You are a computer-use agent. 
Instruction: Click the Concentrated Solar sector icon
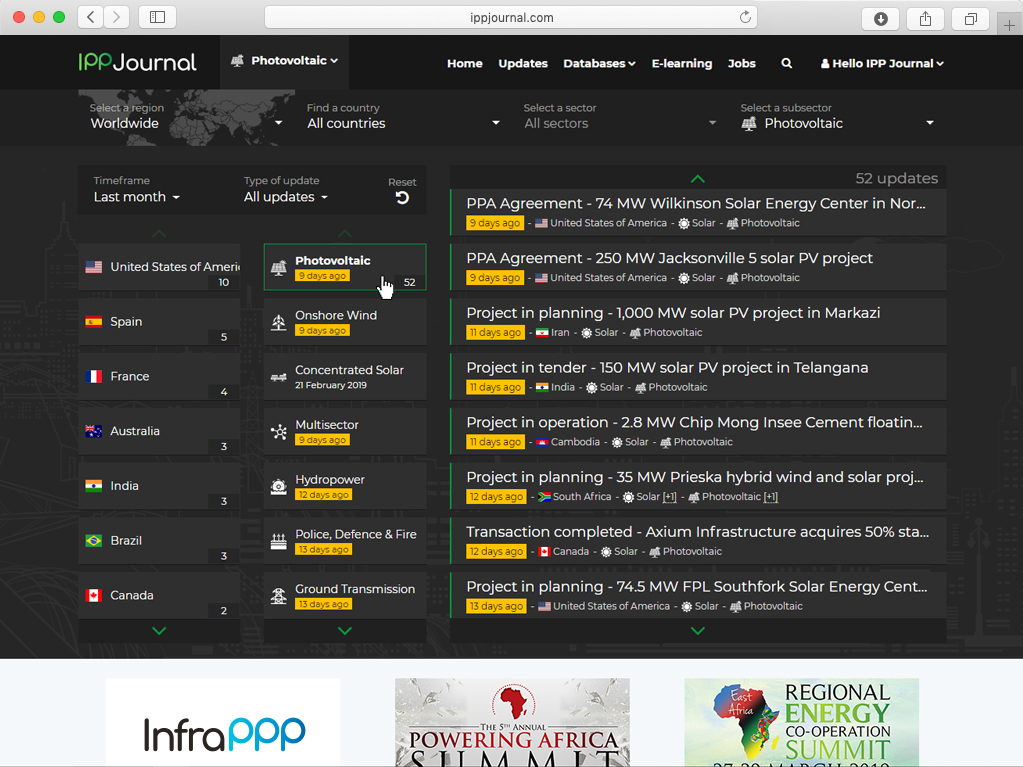click(x=279, y=377)
